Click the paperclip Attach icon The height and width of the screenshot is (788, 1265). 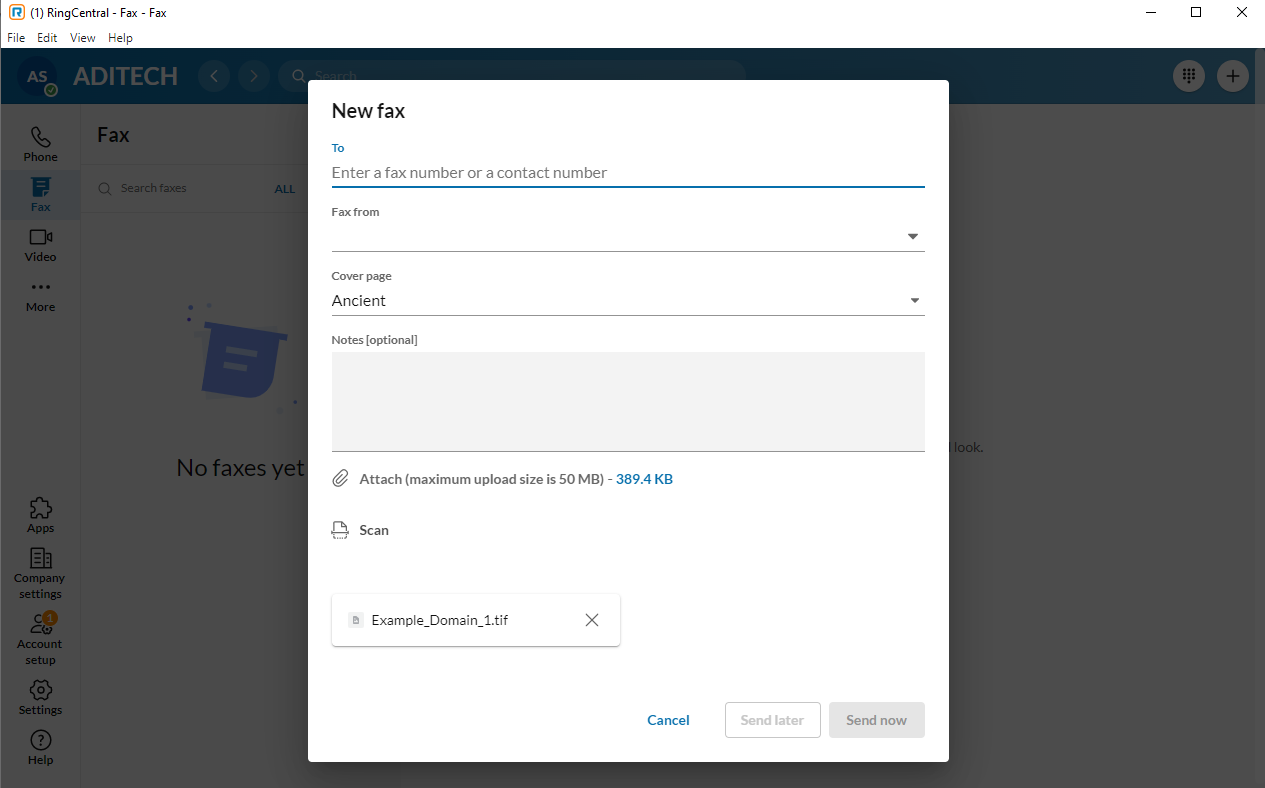[x=340, y=479]
